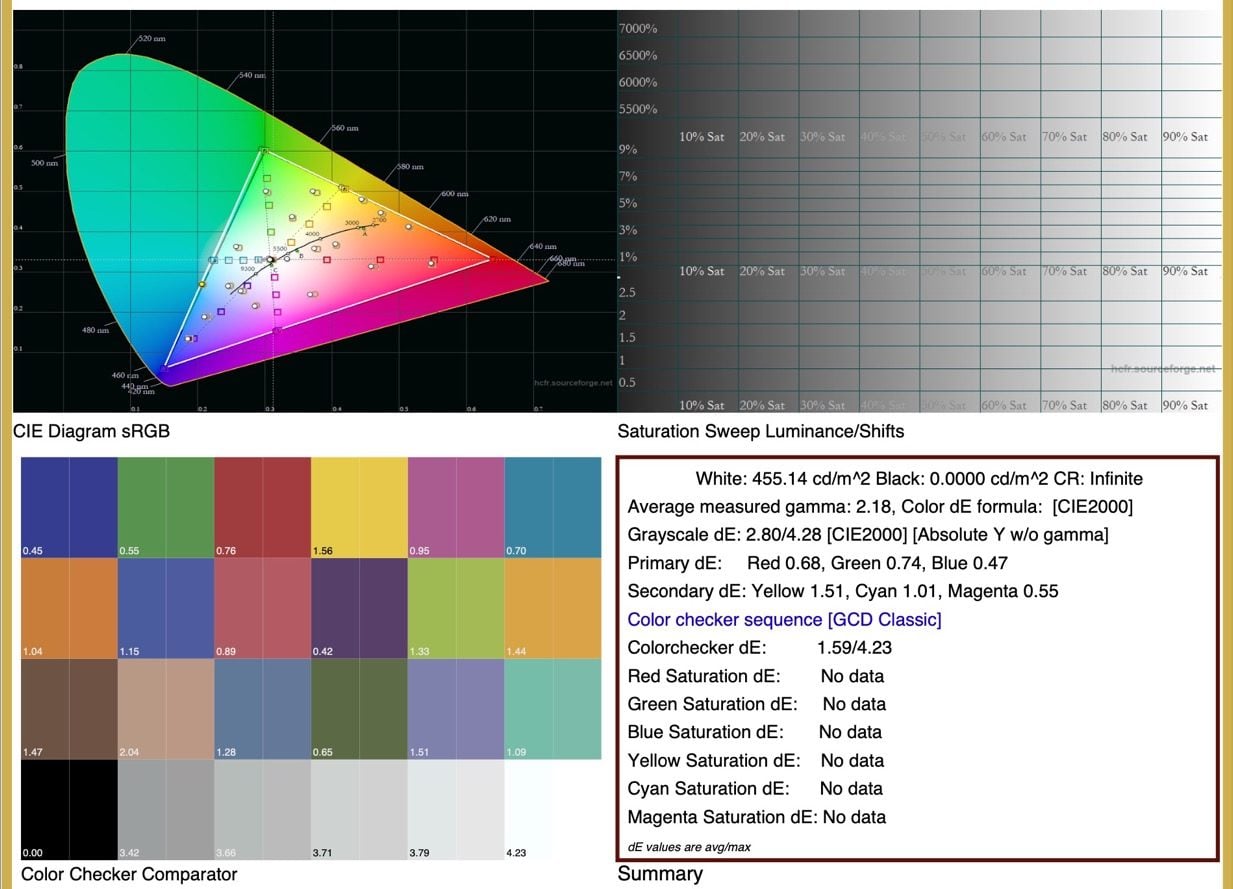
Task: Select the dark blue swatch labeled 0.45
Action: tap(68, 508)
